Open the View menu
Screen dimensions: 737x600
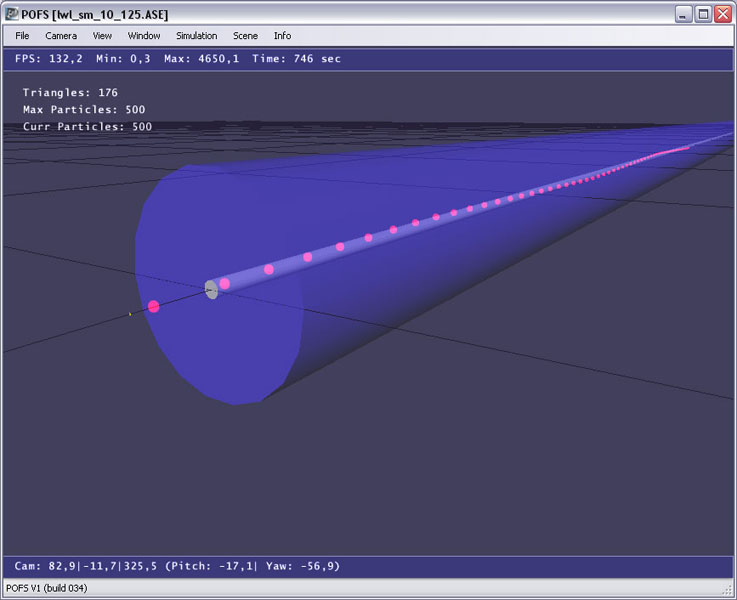102,36
